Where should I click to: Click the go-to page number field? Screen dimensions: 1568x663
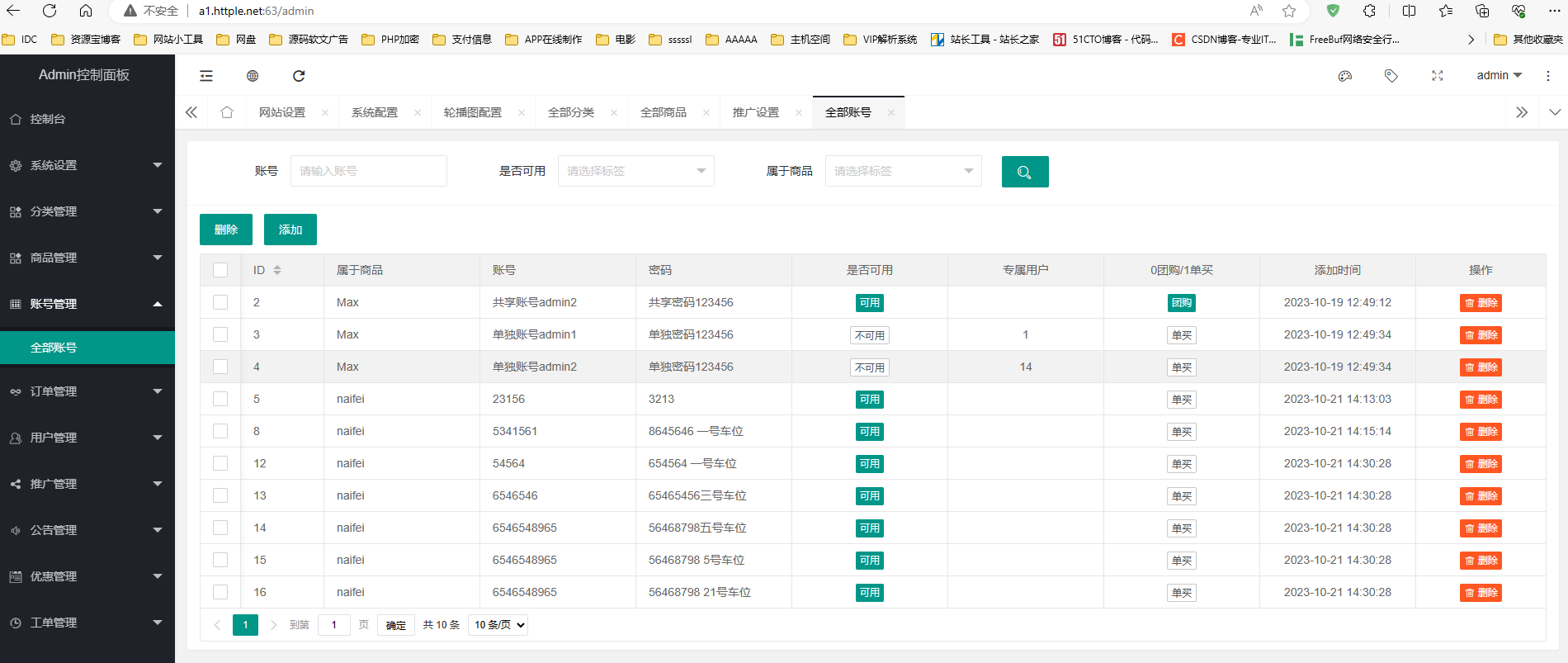click(333, 625)
